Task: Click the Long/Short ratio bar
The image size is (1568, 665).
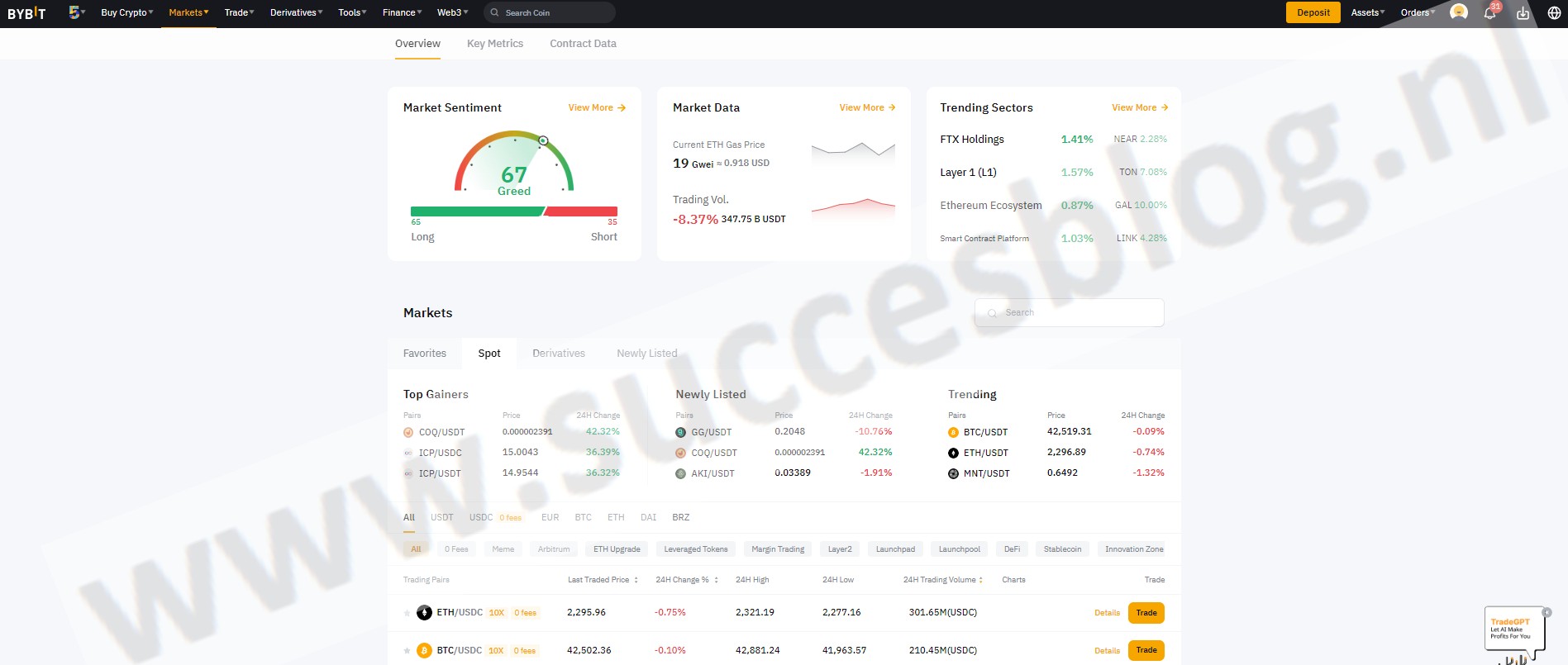Action: point(513,211)
